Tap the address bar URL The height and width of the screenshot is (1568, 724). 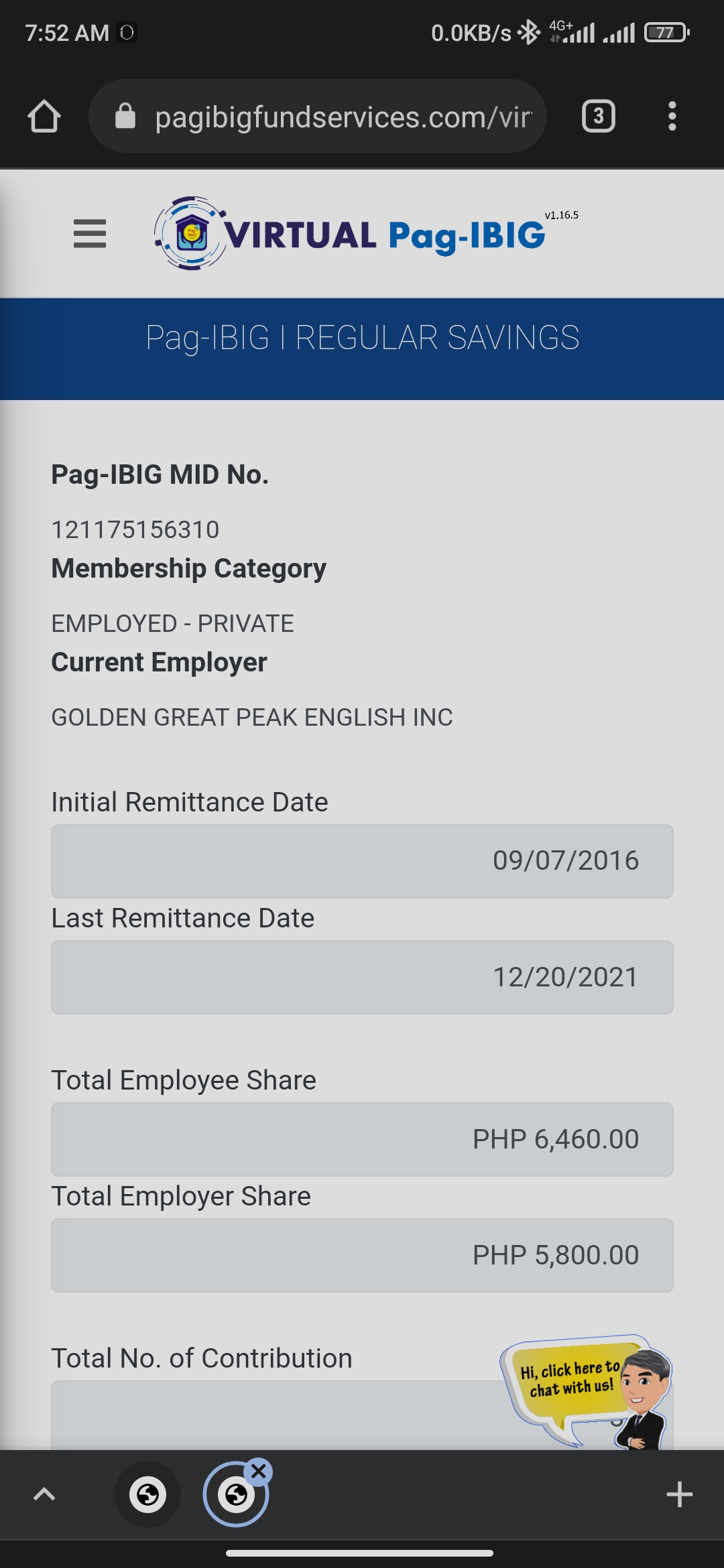click(x=343, y=117)
